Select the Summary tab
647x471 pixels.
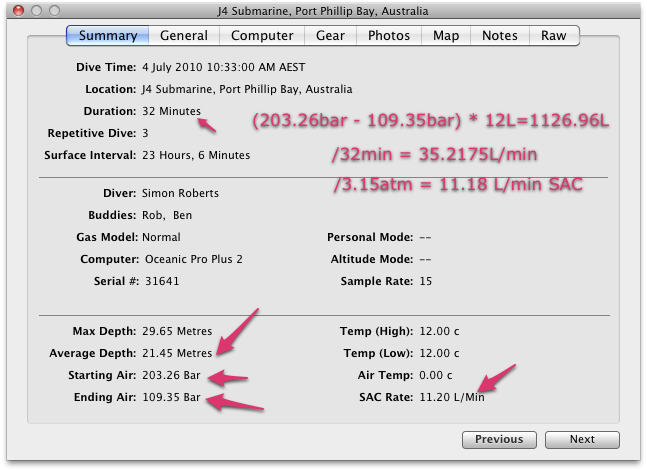pyautogui.click(x=108, y=35)
